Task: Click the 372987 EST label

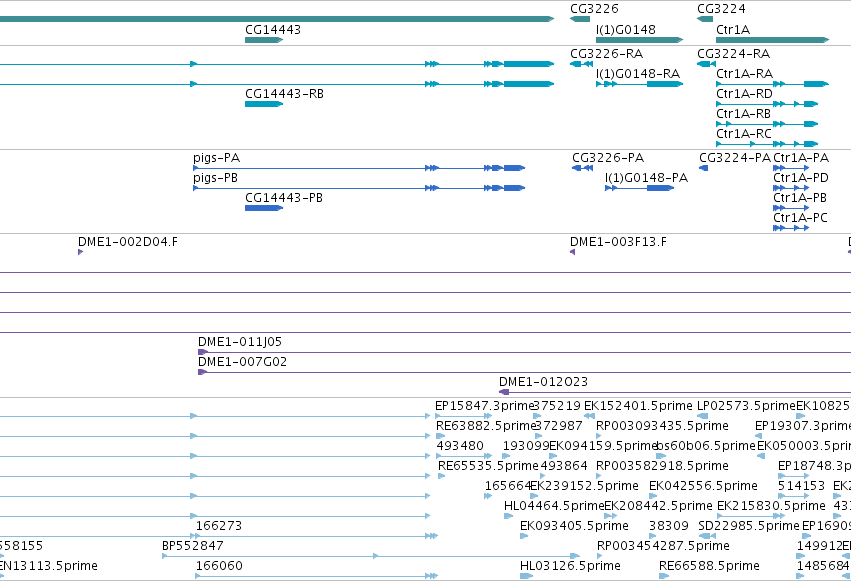Action: coord(558,426)
